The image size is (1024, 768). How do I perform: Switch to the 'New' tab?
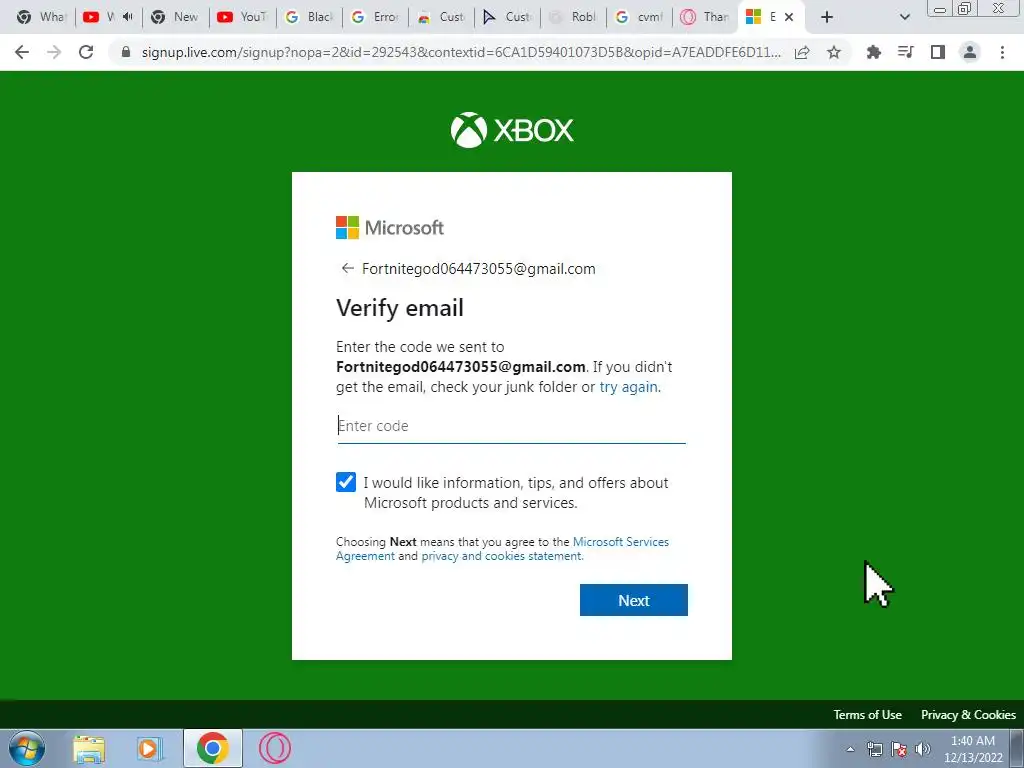click(x=175, y=17)
